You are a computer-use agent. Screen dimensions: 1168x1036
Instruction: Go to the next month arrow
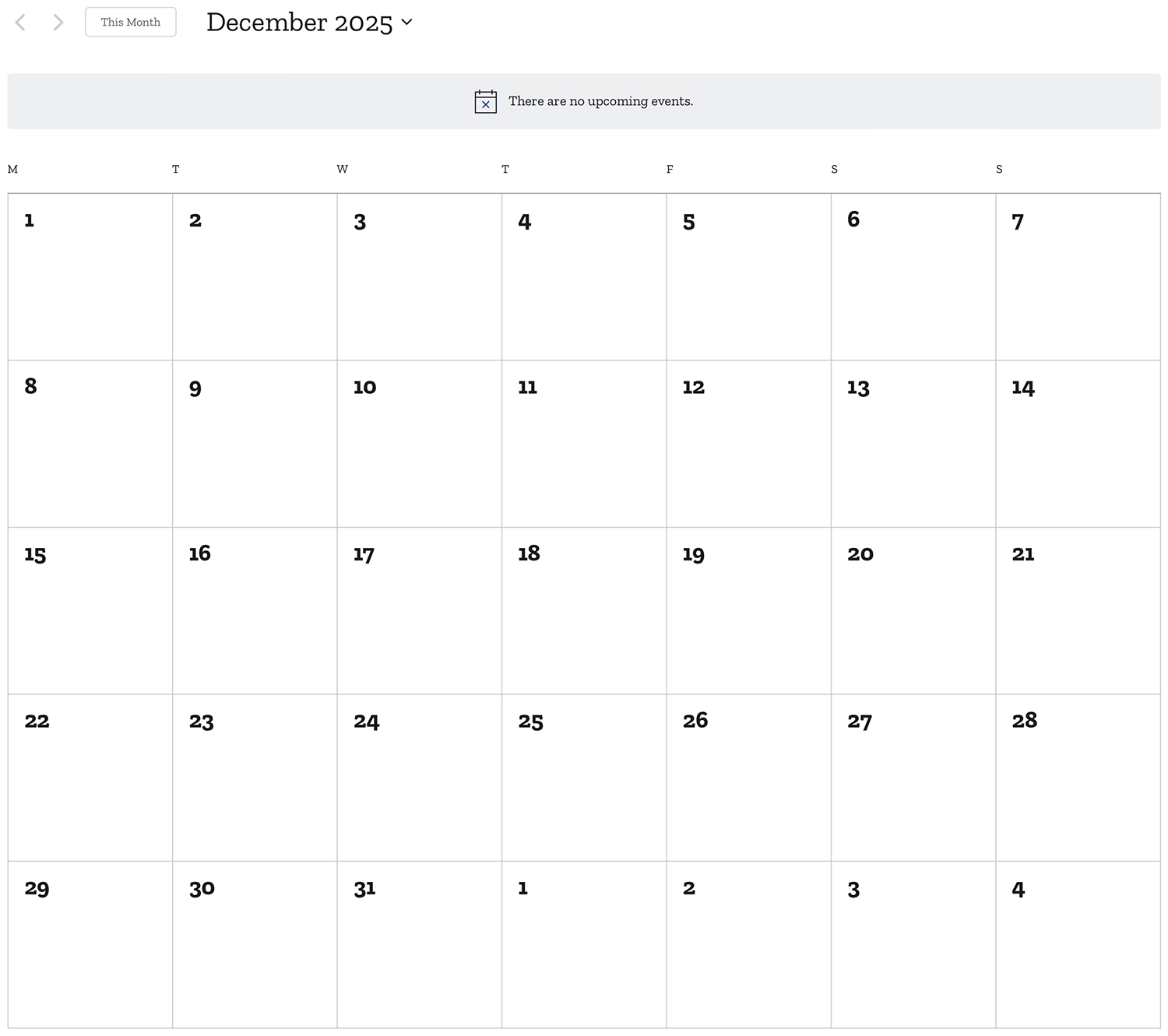click(58, 23)
